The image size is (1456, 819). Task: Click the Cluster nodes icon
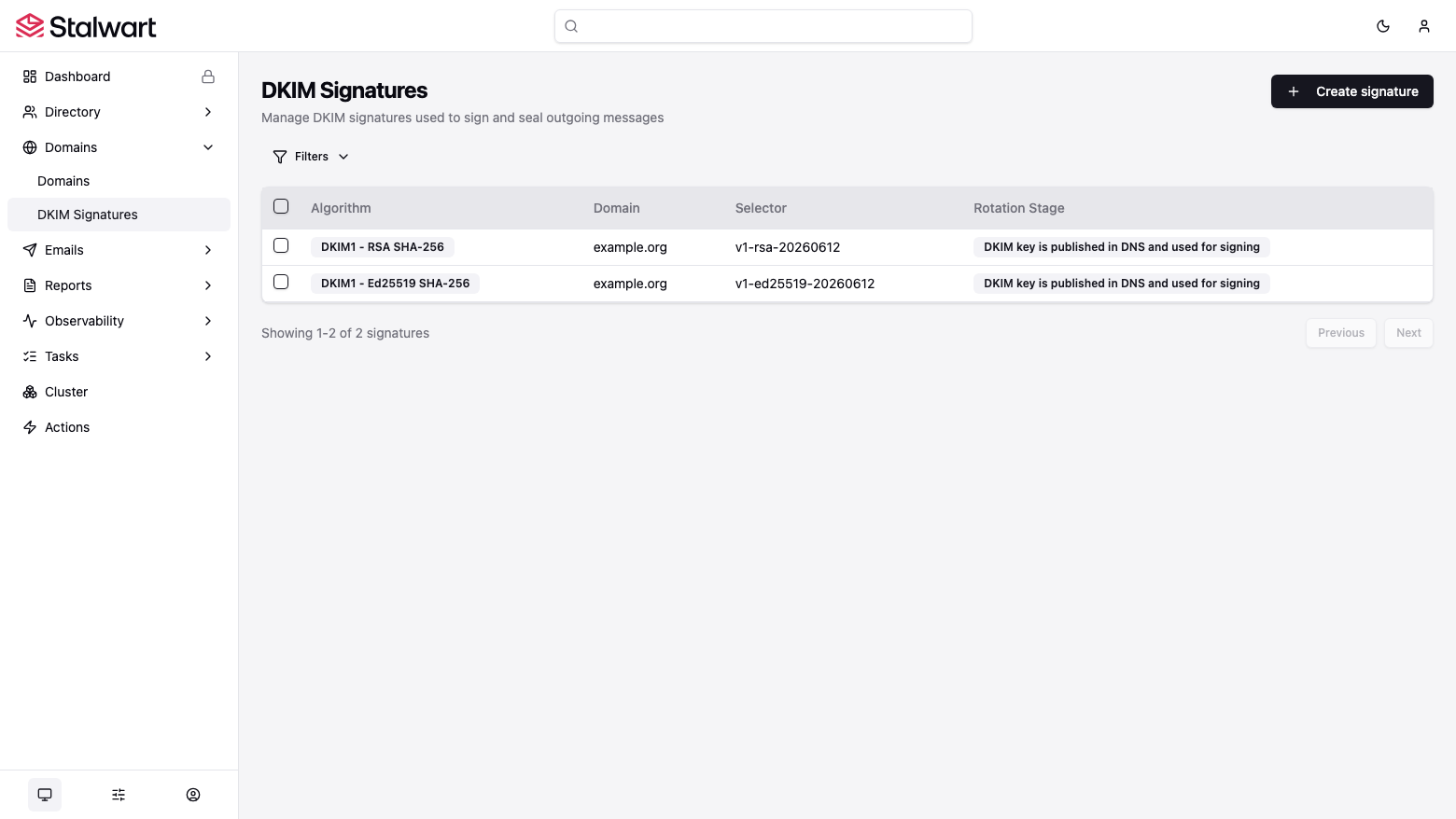30,392
